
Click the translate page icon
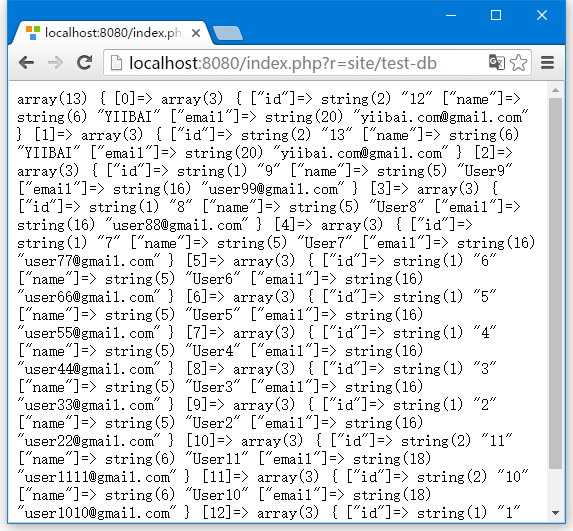pos(497,62)
